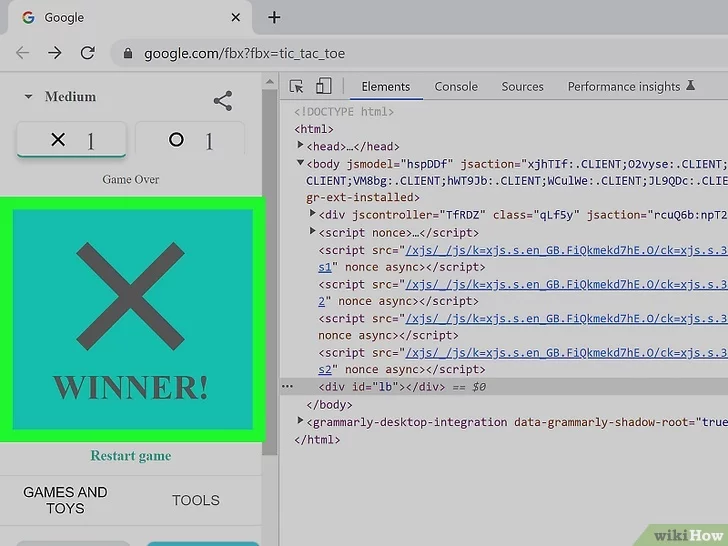The height and width of the screenshot is (546, 728).
Task: Click the first script src link ending s1
Action: pos(566,250)
